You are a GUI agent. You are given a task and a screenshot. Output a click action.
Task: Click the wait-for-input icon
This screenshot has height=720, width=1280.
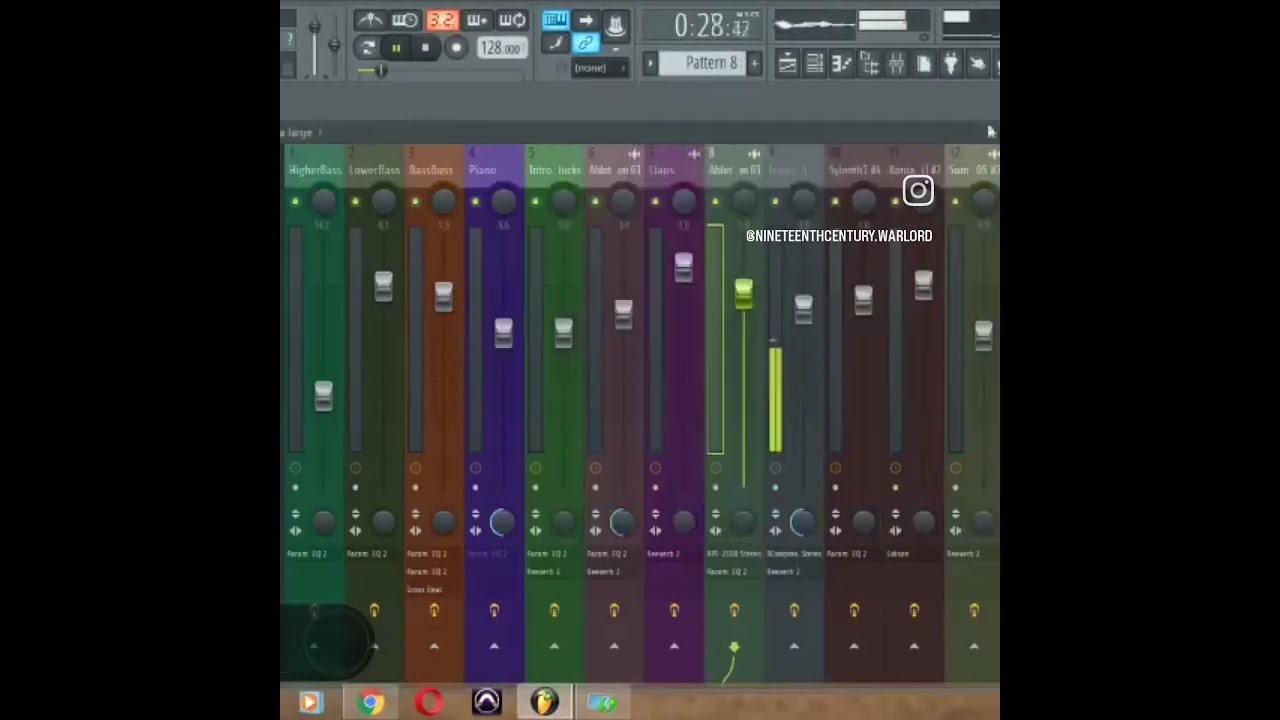tap(405, 20)
